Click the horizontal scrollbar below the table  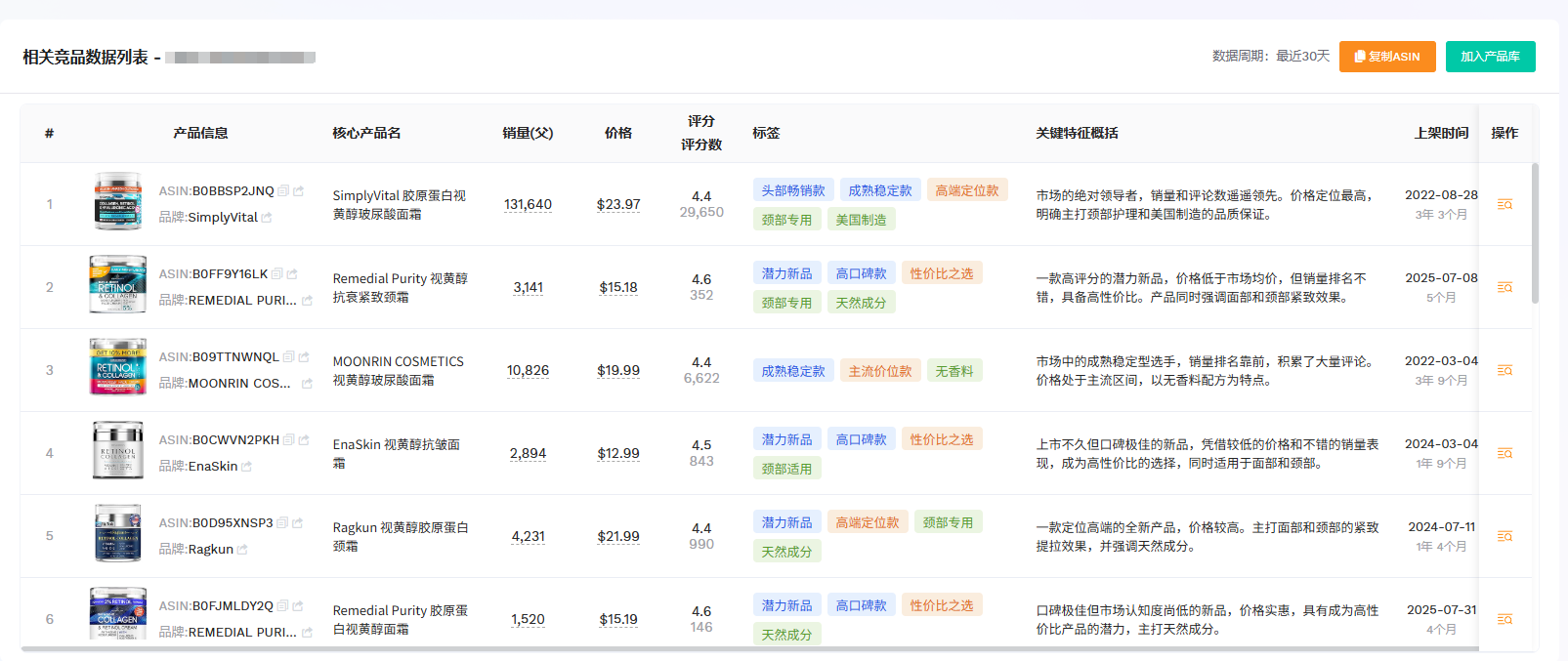point(684,648)
